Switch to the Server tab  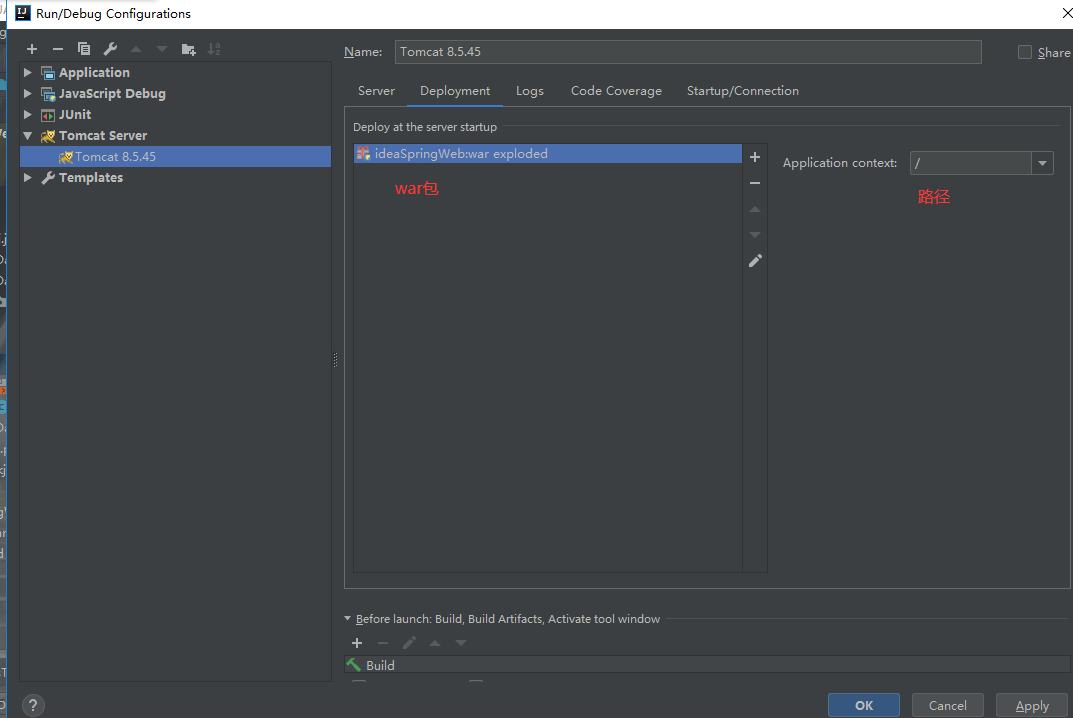376,91
